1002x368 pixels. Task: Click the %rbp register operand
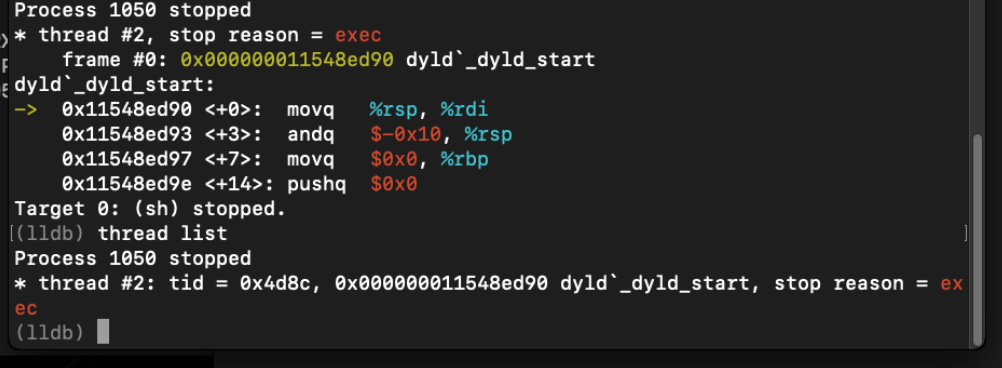point(464,160)
